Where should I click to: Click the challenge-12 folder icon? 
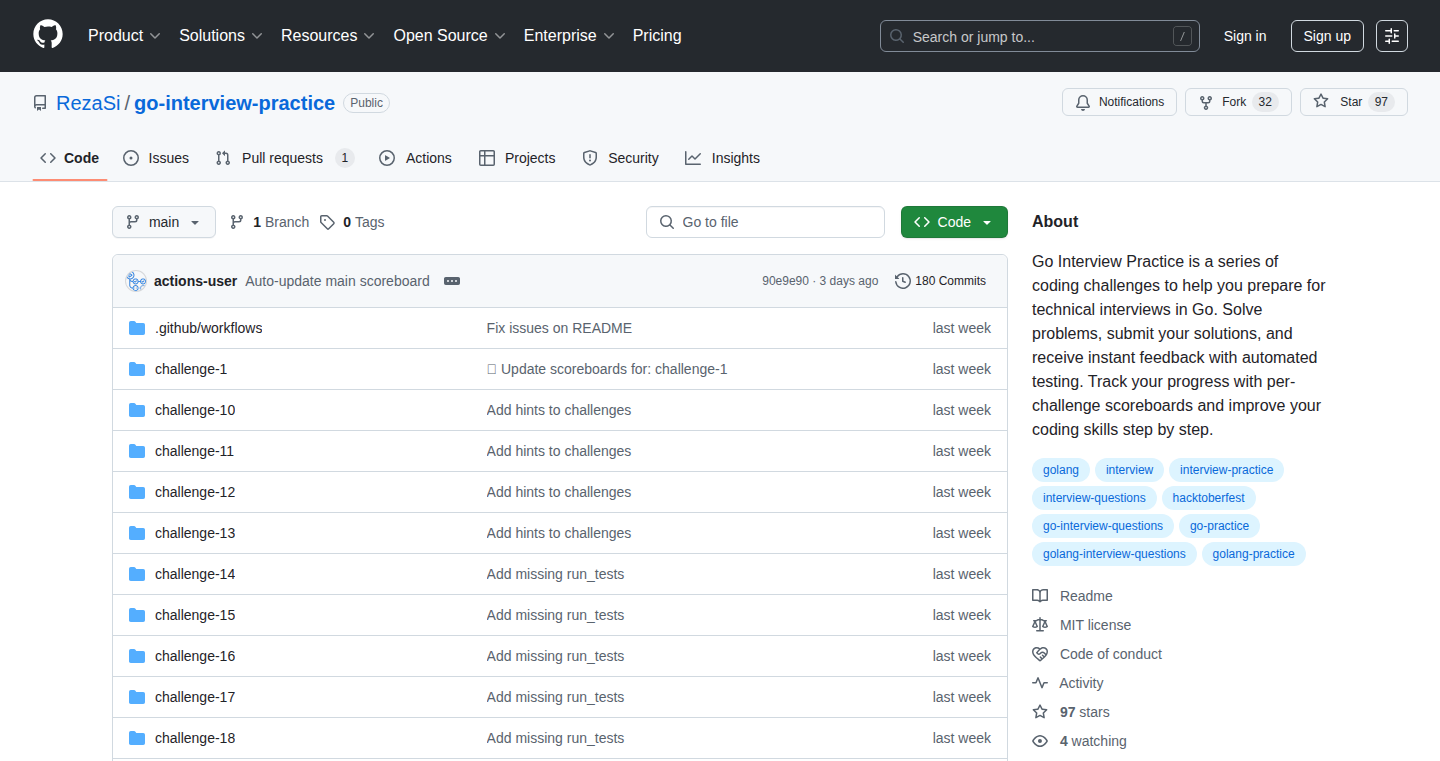137,492
